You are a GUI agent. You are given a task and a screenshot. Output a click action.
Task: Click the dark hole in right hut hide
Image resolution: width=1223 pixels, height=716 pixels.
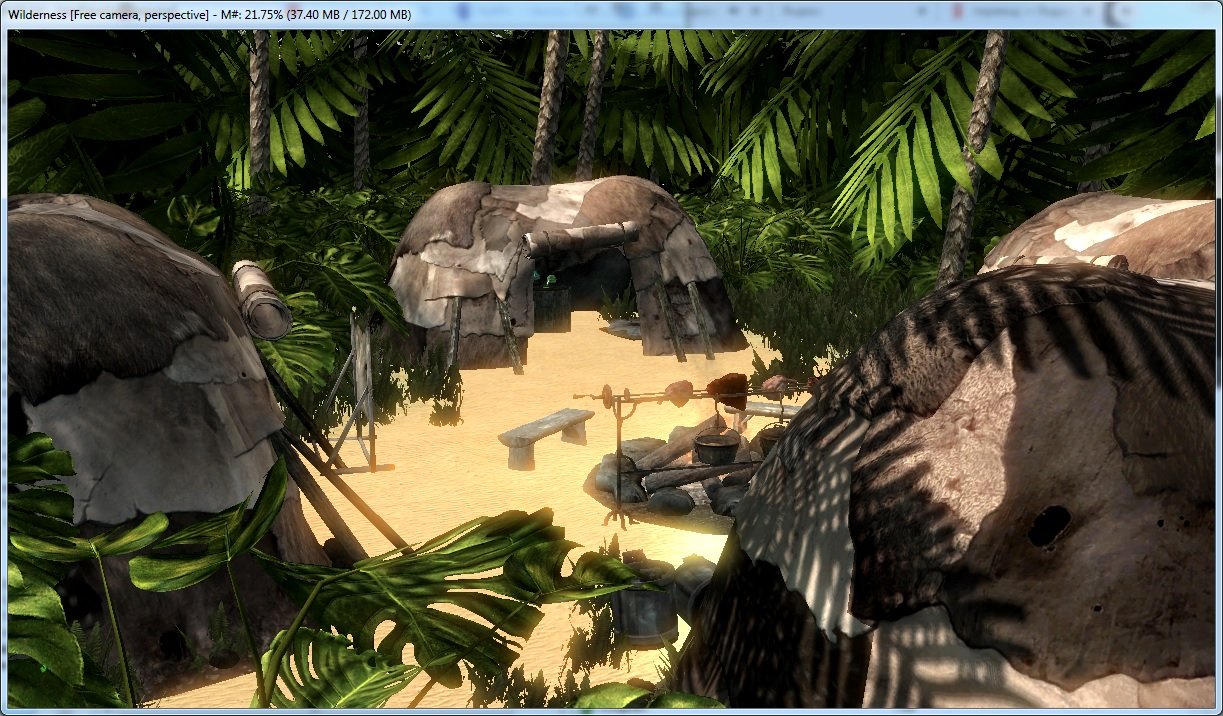click(1049, 526)
